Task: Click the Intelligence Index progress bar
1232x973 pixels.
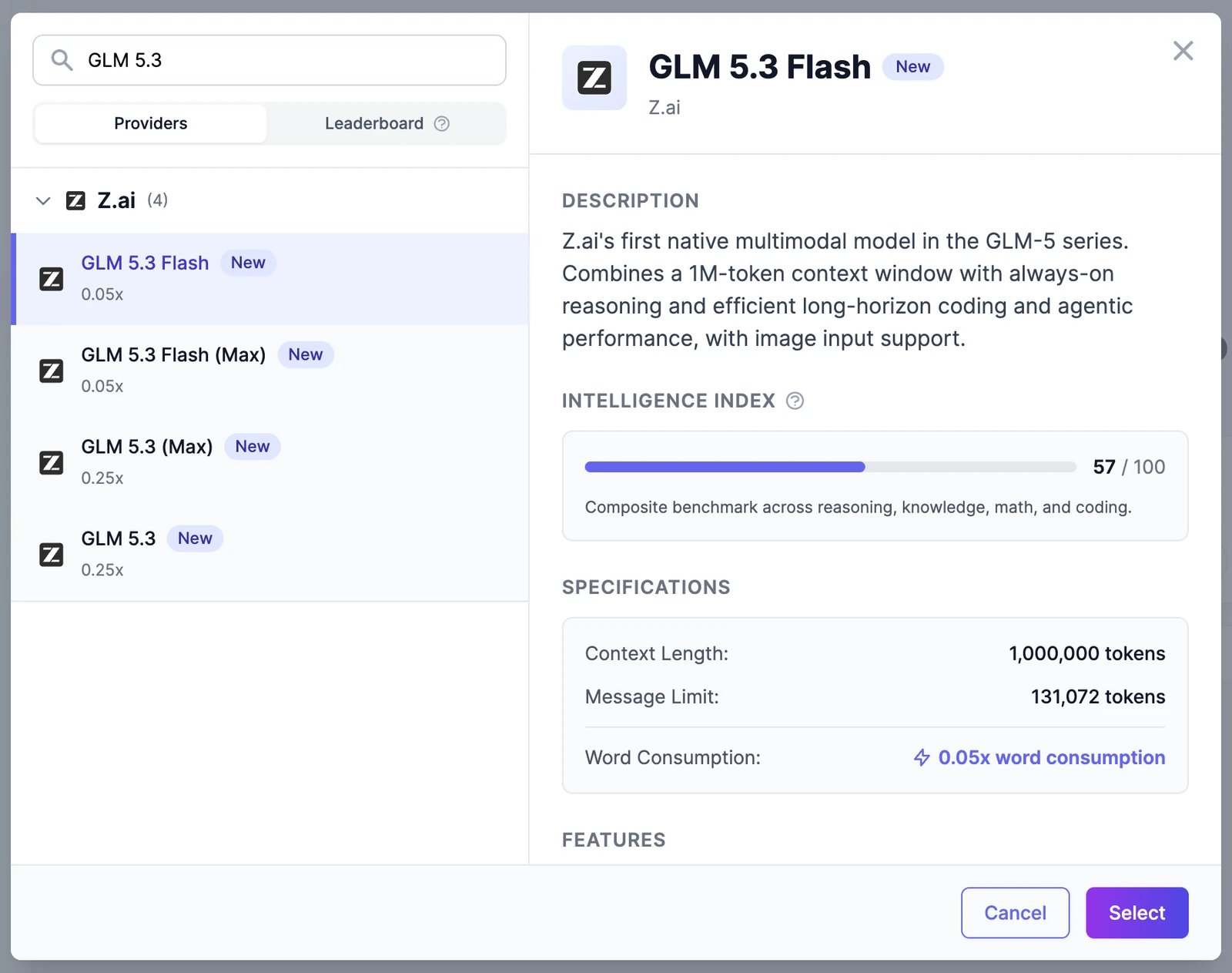Action: click(831, 467)
